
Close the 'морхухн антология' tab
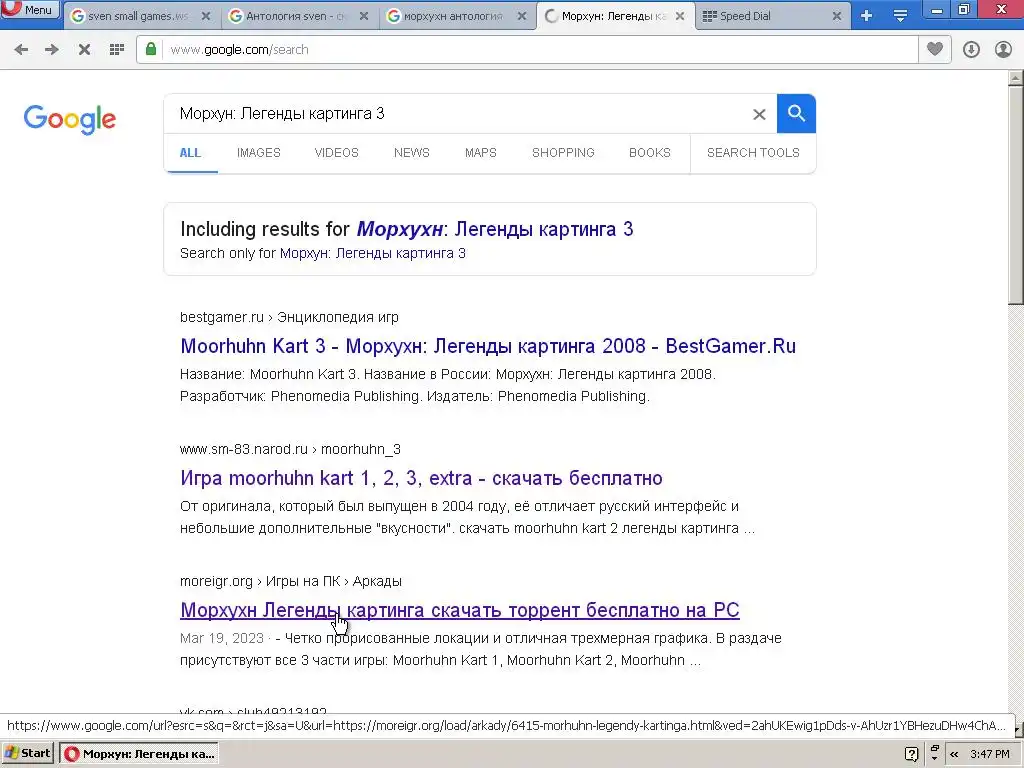(x=522, y=16)
